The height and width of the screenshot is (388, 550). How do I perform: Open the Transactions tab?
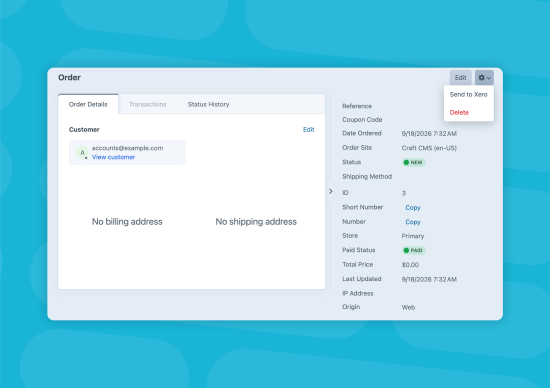pos(148,104)
